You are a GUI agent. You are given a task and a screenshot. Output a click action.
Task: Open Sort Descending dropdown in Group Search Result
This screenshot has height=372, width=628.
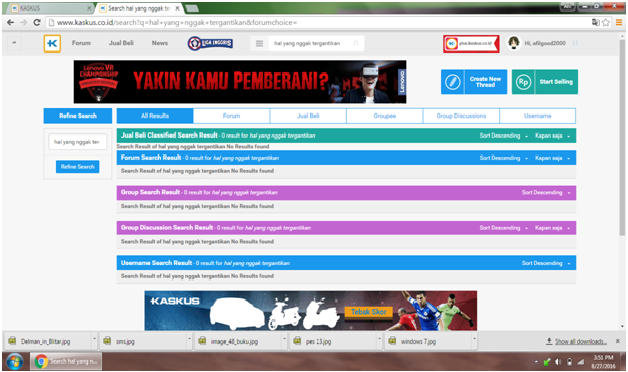click(546, 193)
